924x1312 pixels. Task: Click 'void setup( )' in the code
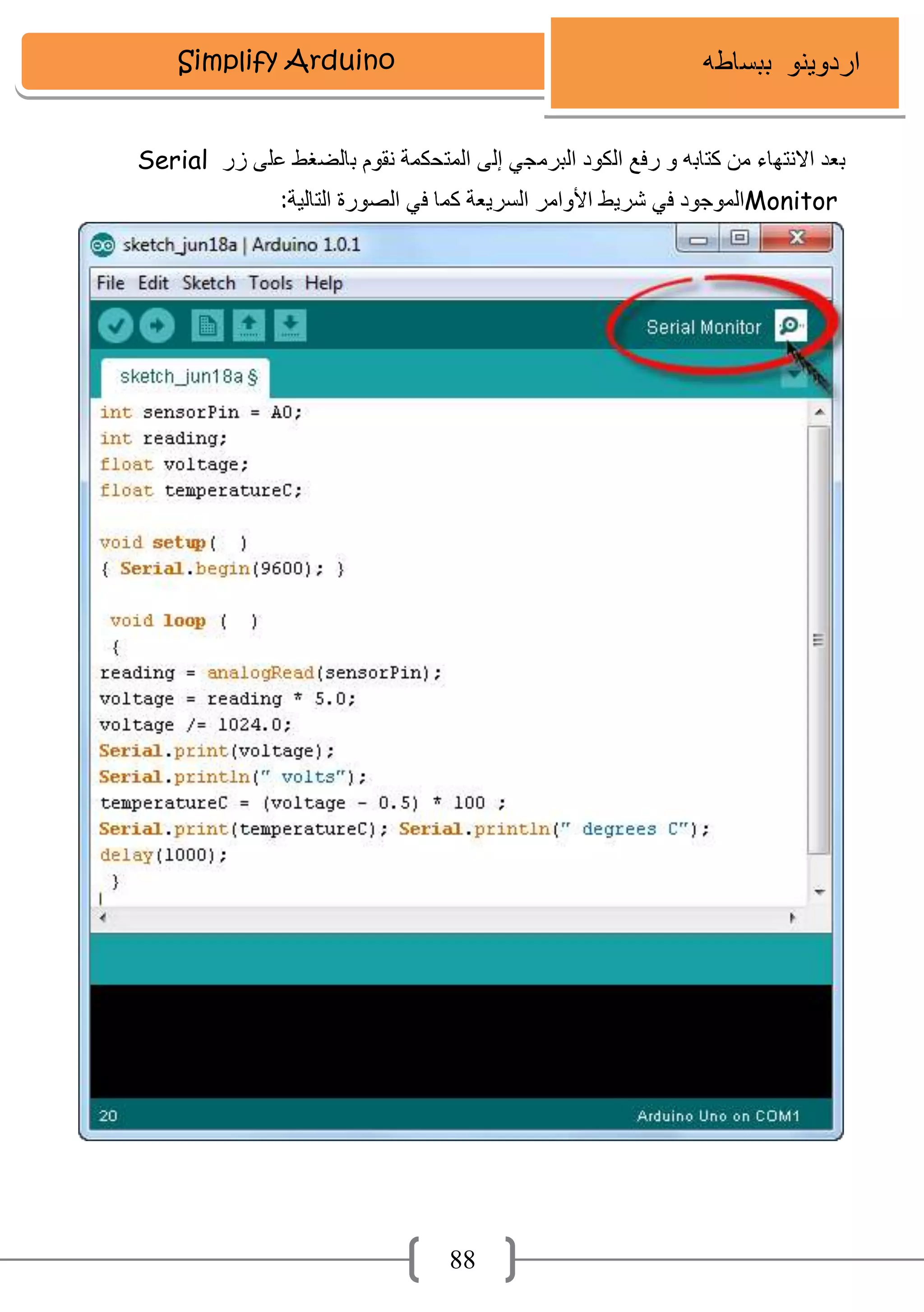tap(174, 543)
